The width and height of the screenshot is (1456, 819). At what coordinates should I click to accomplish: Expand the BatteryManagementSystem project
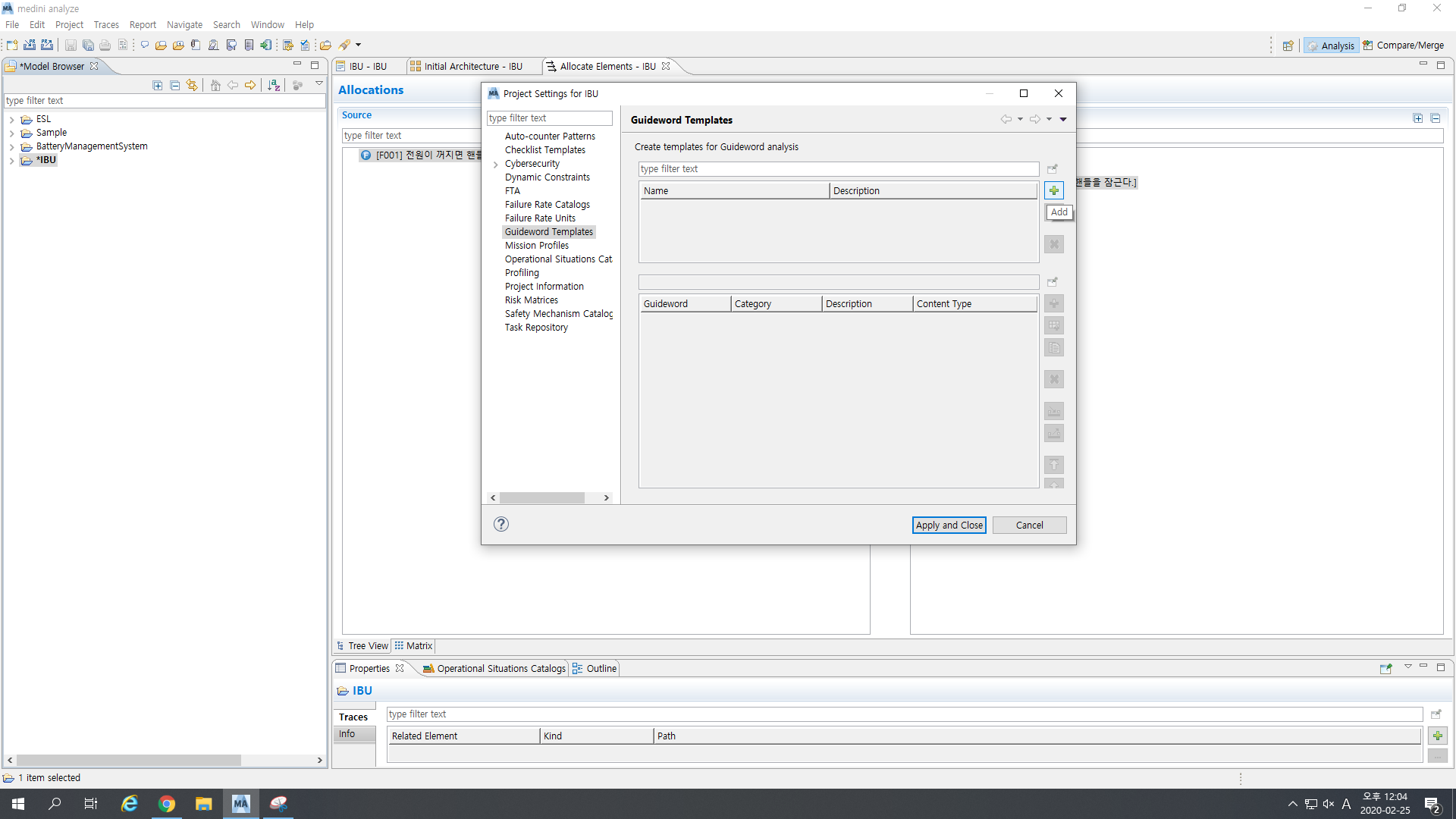pos(12,146)
